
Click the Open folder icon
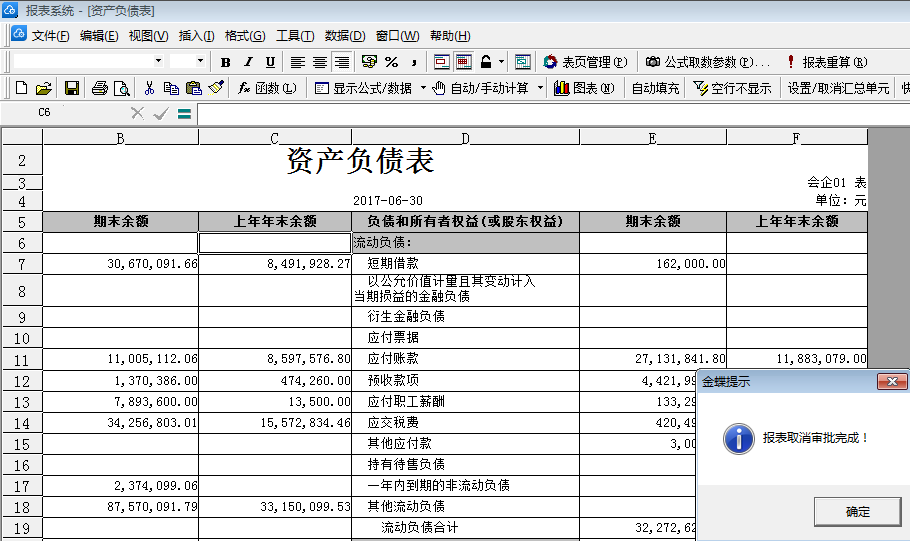pos(44,88)
